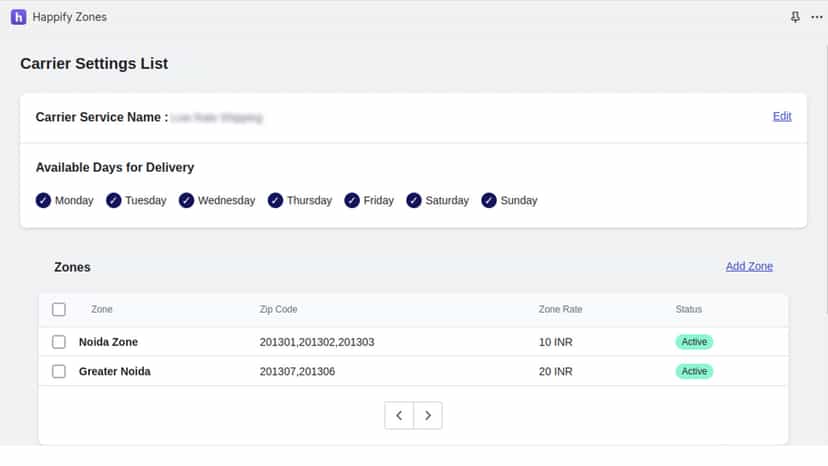Click the Greater Noida zone name
The height and width of the screenshot is (466, 828).
click(x=115, y=371)
